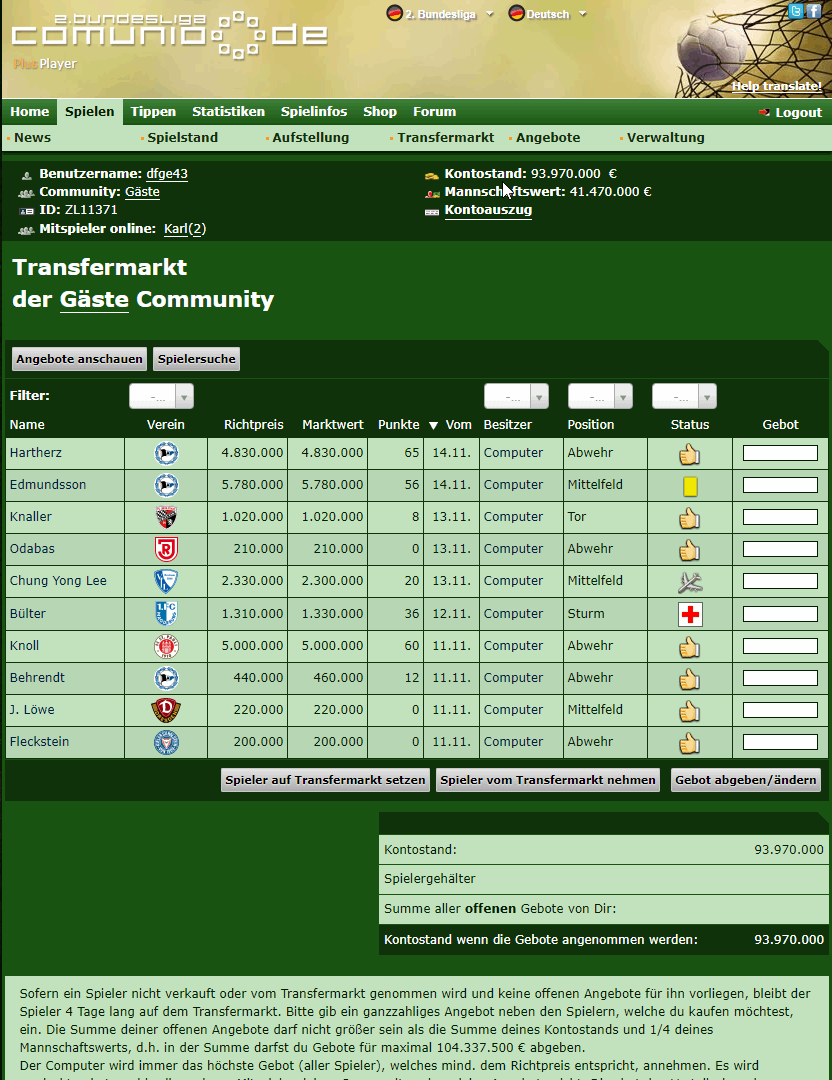This screenshot has width=832, height=1080.
Task: Go to the News submenu
Action: (x=32, y=138)
